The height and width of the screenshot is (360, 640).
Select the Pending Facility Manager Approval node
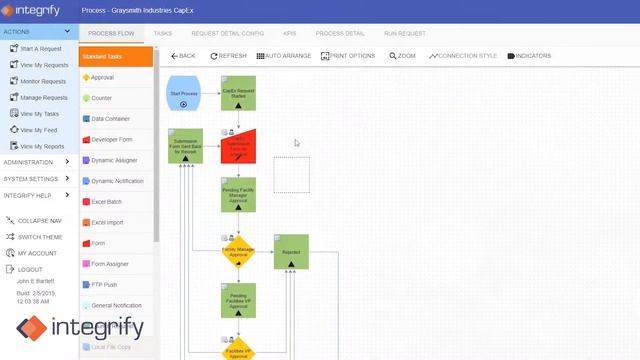[238, 195]
